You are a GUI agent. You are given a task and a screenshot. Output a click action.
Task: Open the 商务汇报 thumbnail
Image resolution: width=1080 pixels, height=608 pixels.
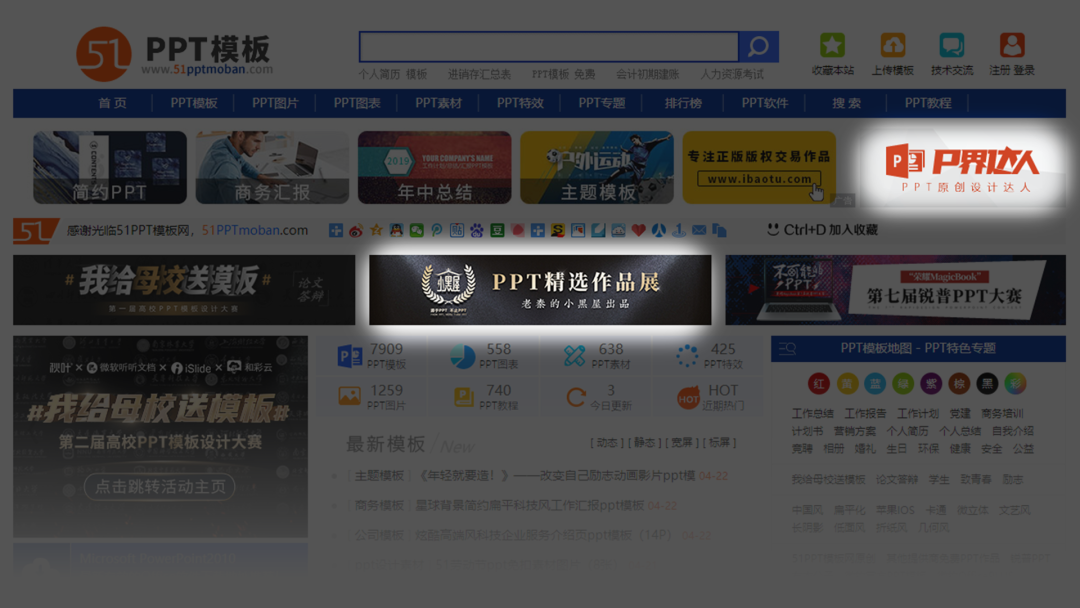tap(272, 167)
